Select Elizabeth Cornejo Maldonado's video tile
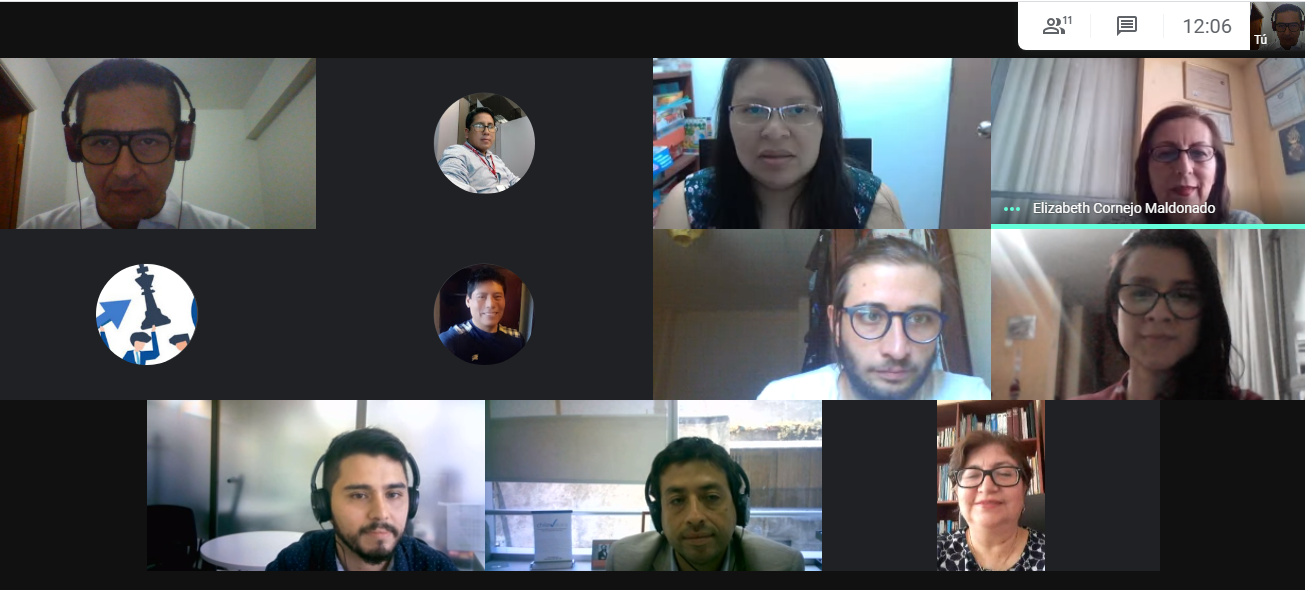This screenshot has width=1305, height=590. (x=1148, y=142)
